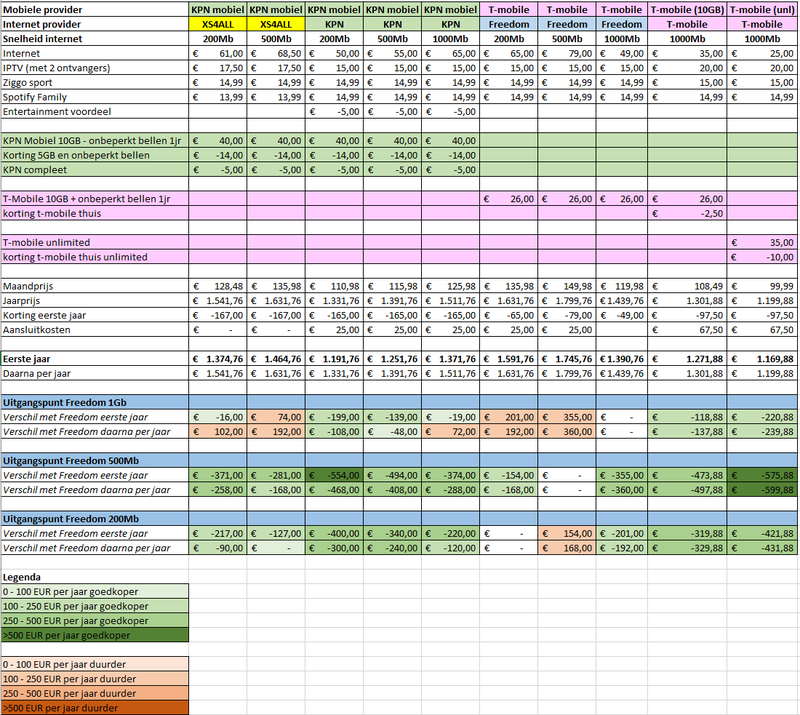
Task: Click the 'Aansluitkosten' row label
Action: [x=95, y=330]
